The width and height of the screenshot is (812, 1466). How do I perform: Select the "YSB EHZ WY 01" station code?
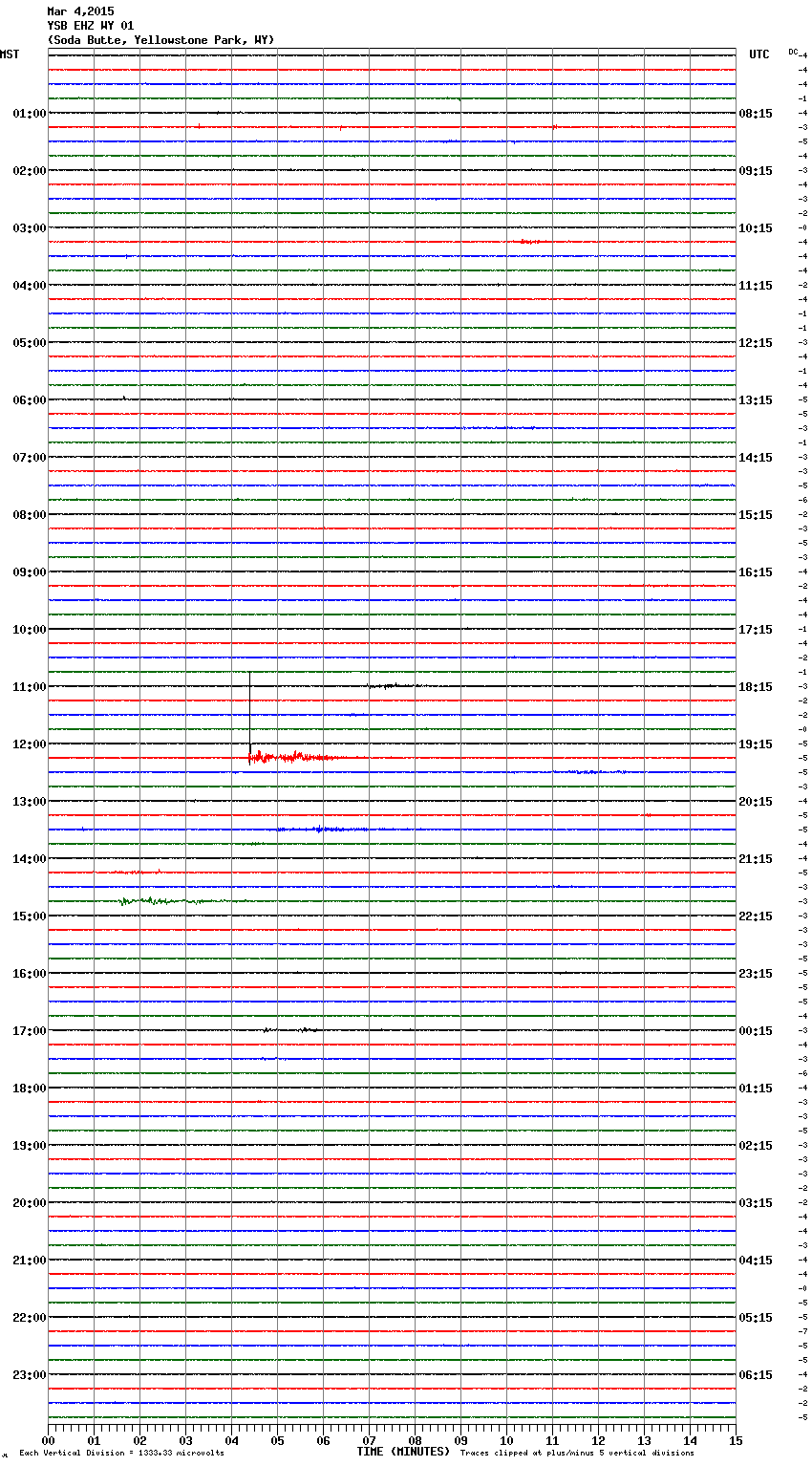tap(90, 26)
